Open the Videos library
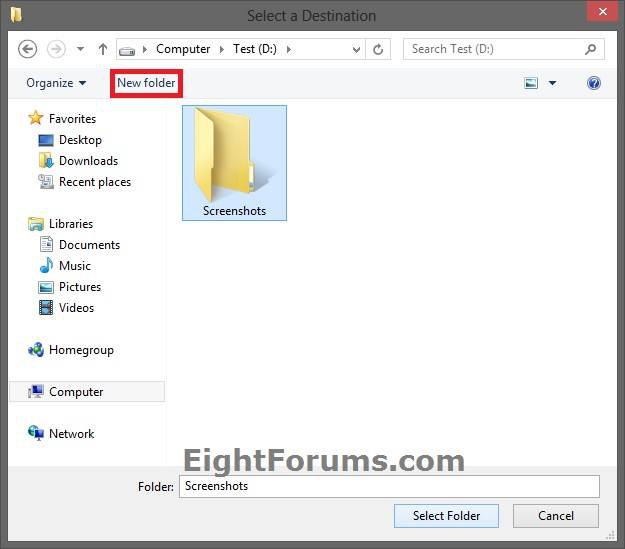 [76, 308]
